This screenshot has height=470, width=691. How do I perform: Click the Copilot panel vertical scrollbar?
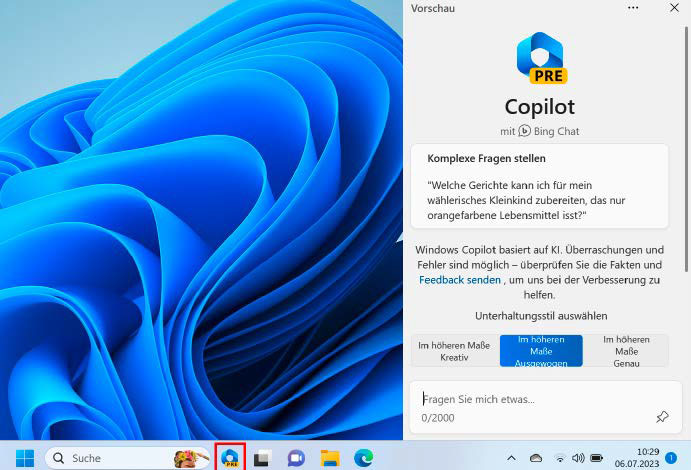point(686,150)
